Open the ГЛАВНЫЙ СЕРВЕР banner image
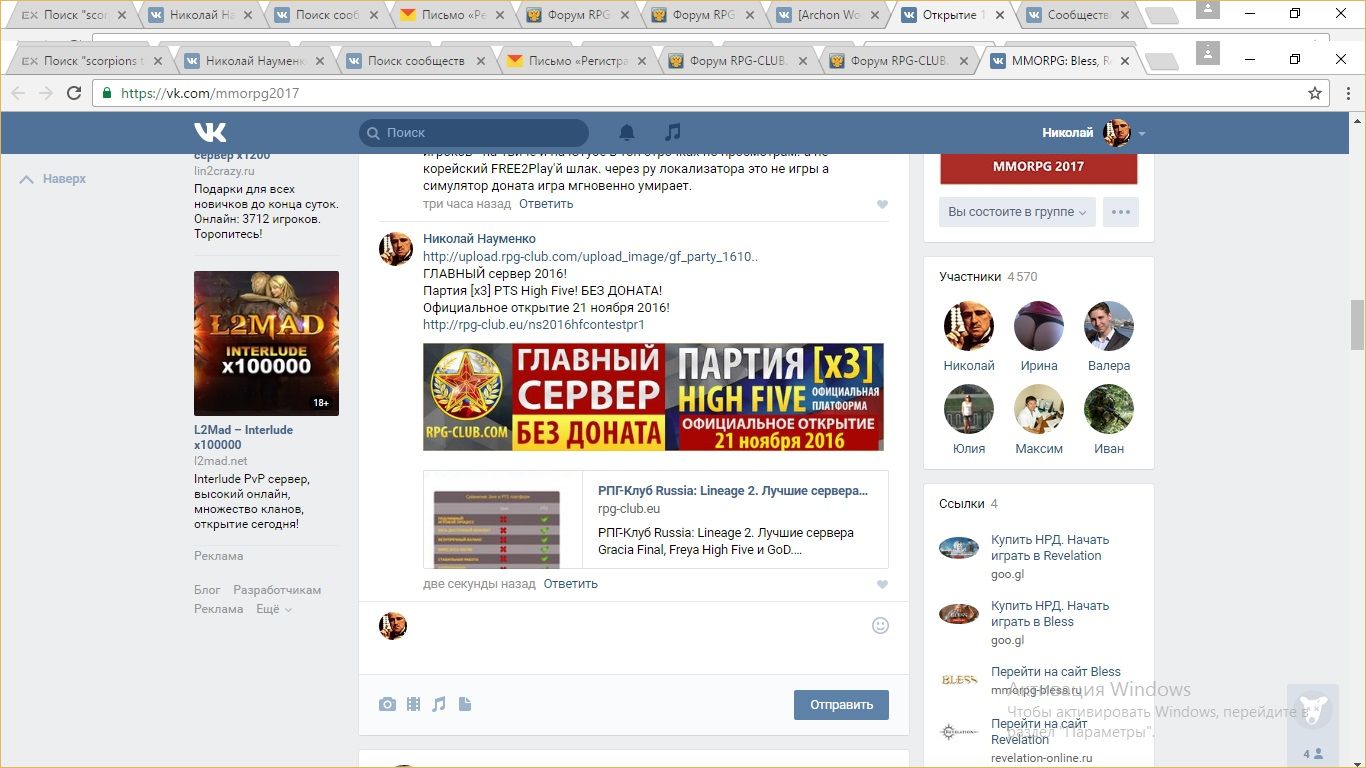Viewport: 1366px width, 768px height. point(653,397)
